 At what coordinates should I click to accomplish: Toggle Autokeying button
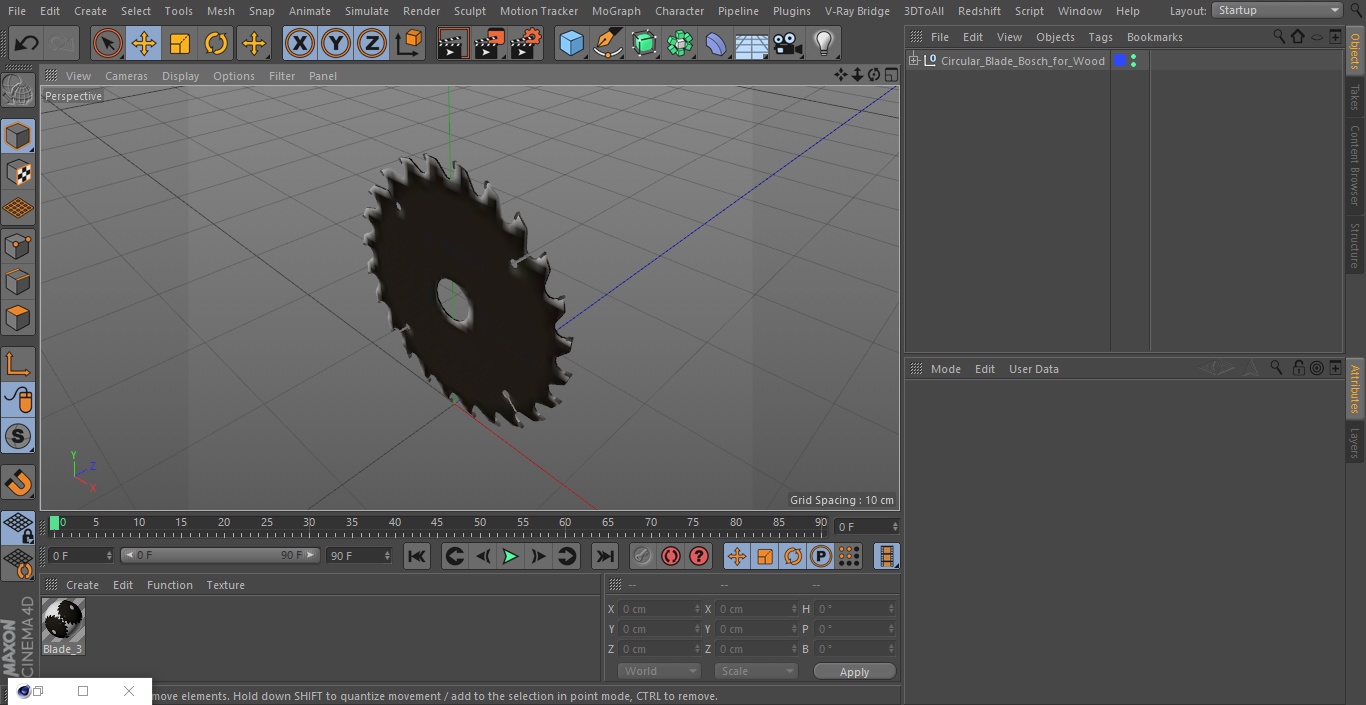coord(671,556)
